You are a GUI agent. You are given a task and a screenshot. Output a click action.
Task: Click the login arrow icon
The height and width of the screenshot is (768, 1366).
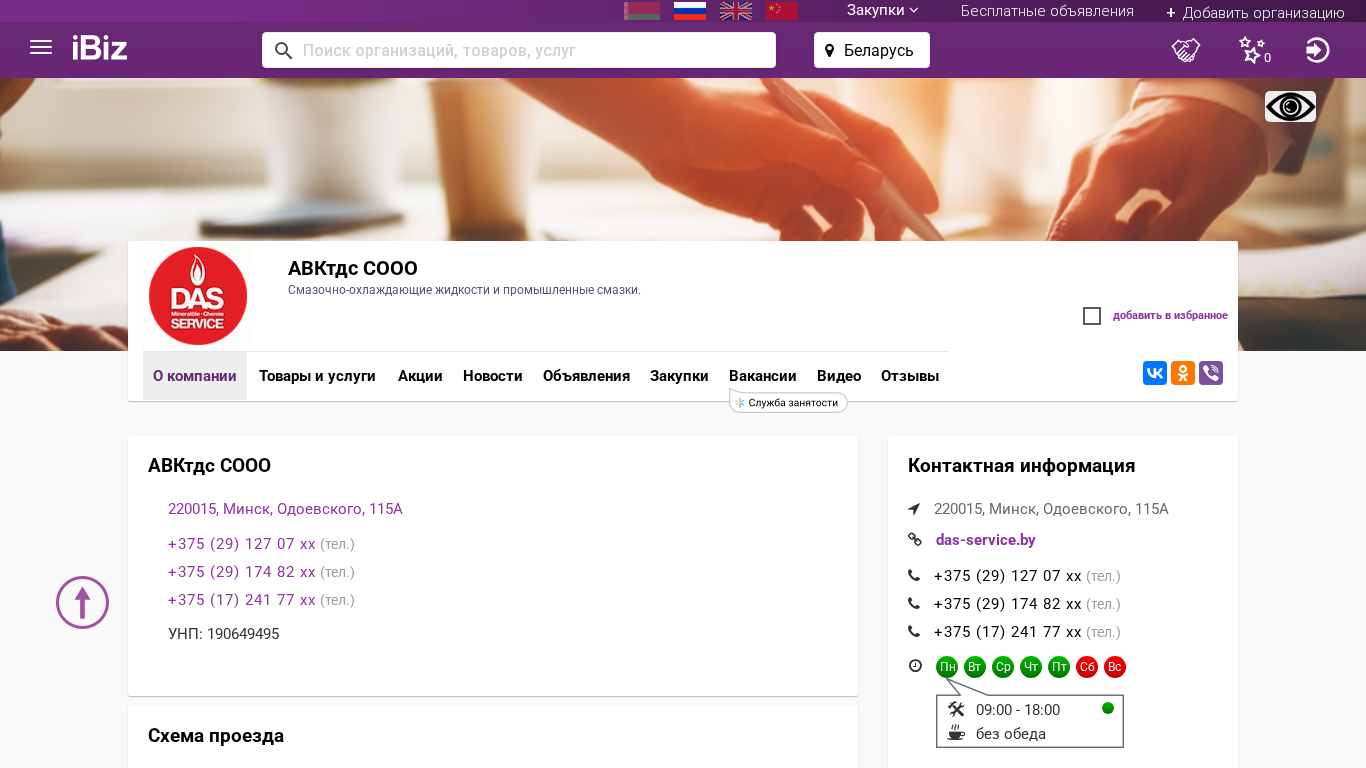pyautogui.click(x=1317, y=50)
